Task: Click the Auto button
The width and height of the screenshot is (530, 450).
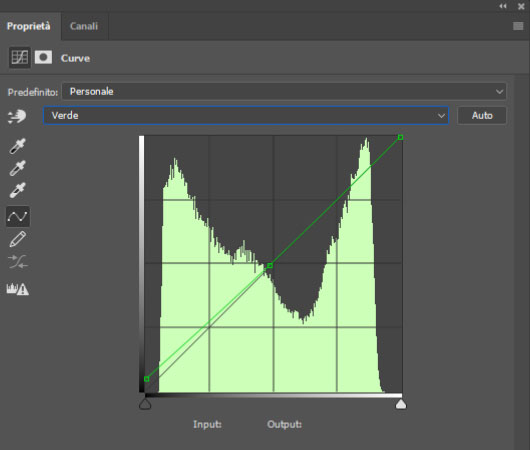Action: tap(482, 115)
